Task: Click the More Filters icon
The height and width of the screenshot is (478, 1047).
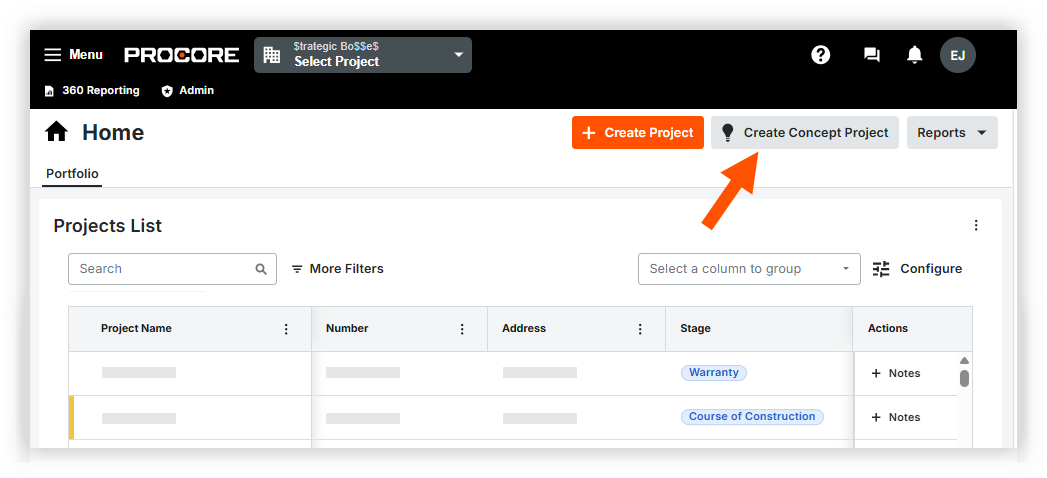Action: click(x=297, y=269)
